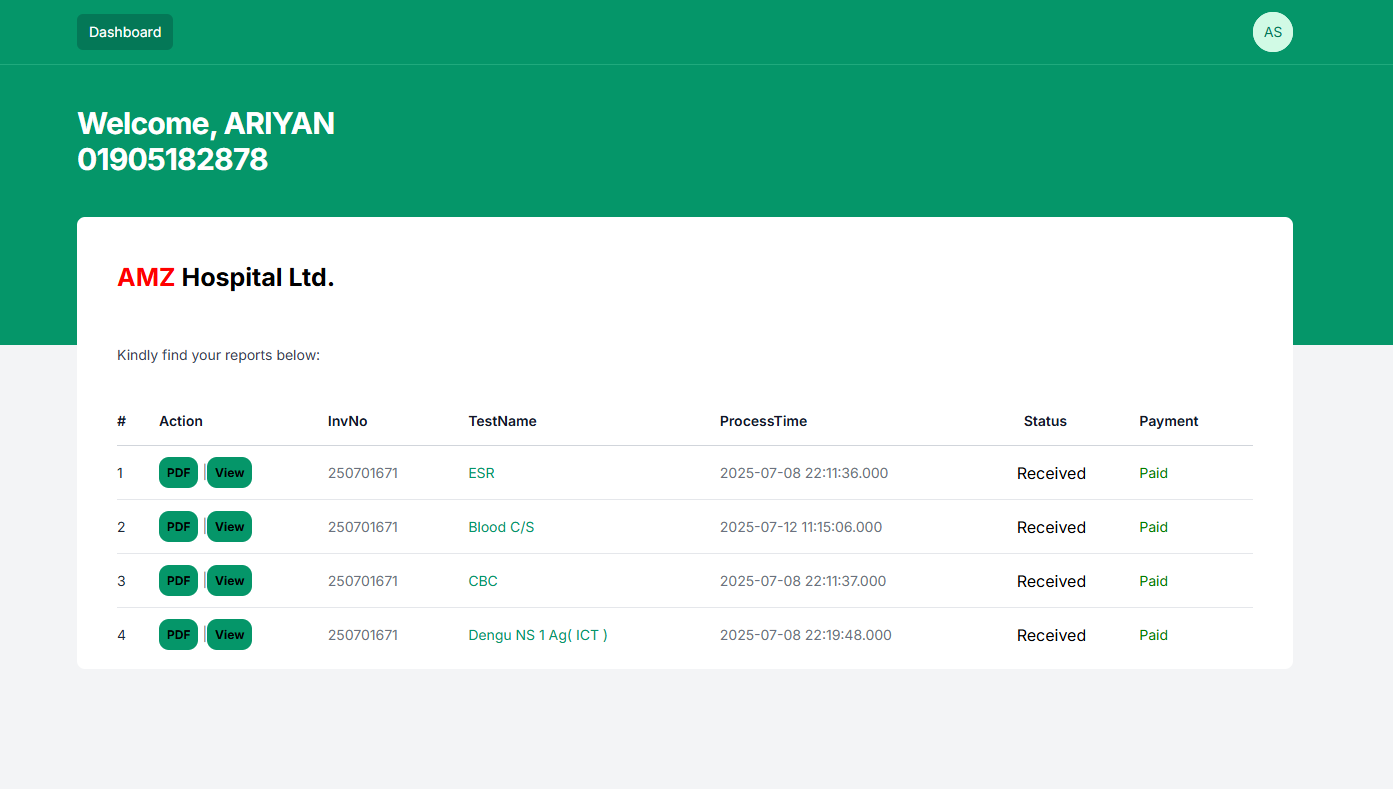Open the AS profile avatar icon
This screenshot has width=1393, height=789.
tap(1272, 31)
